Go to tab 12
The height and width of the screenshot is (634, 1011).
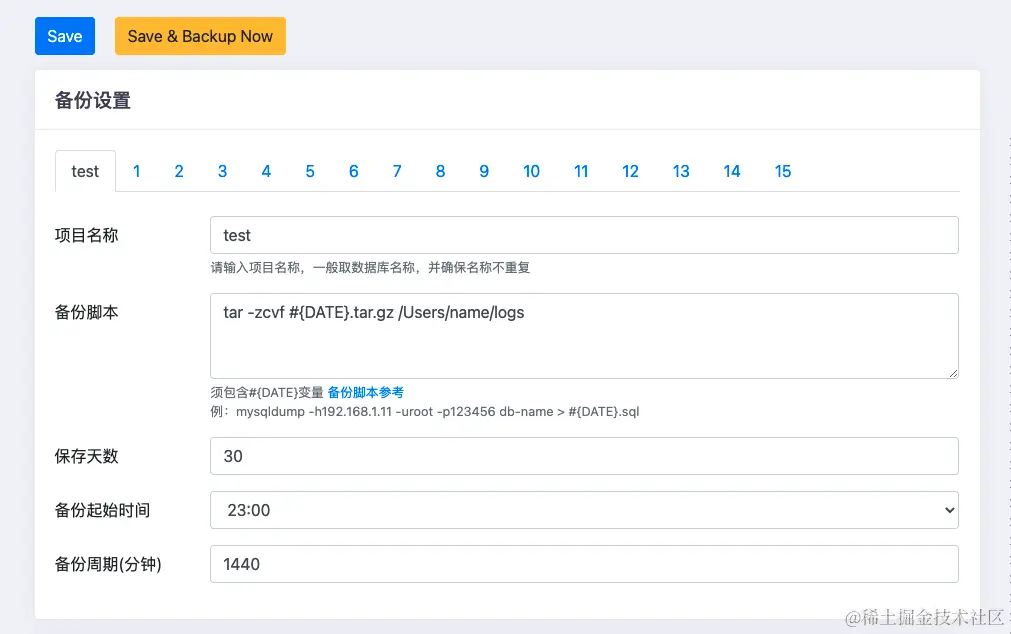pos(630,171)
